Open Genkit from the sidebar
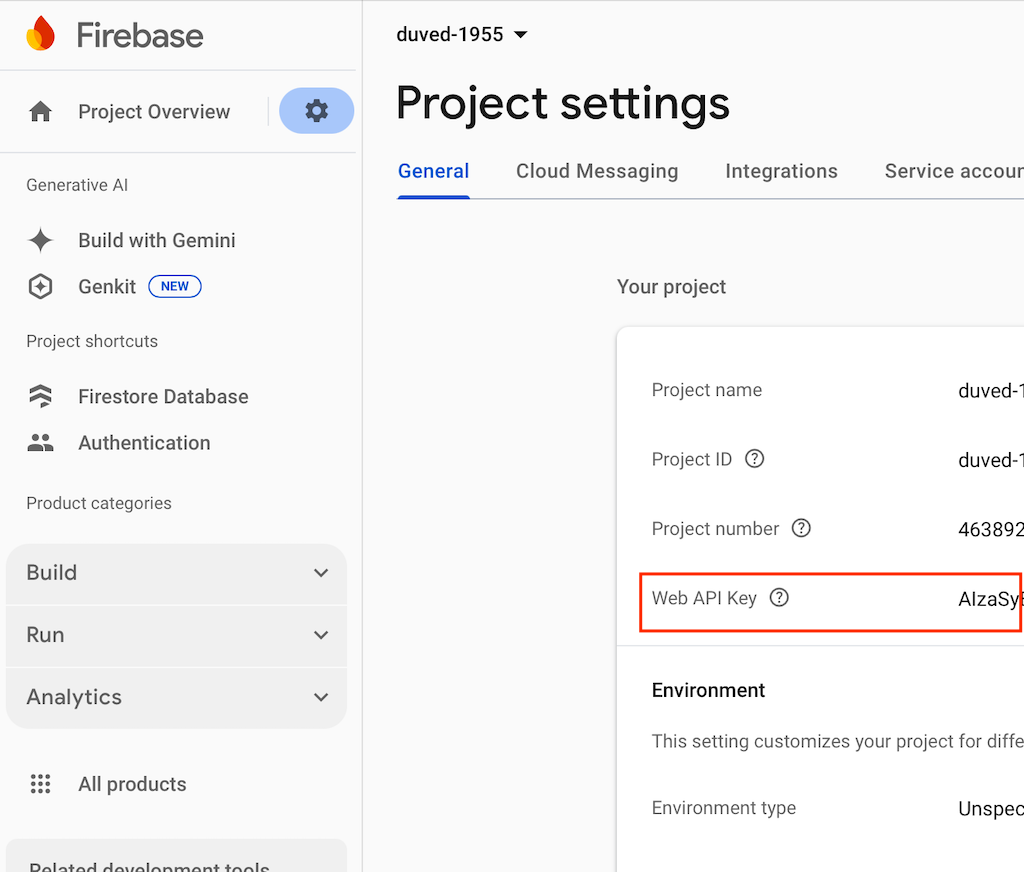This screenshot has height=872, width=1024. [x=107, y=287]
